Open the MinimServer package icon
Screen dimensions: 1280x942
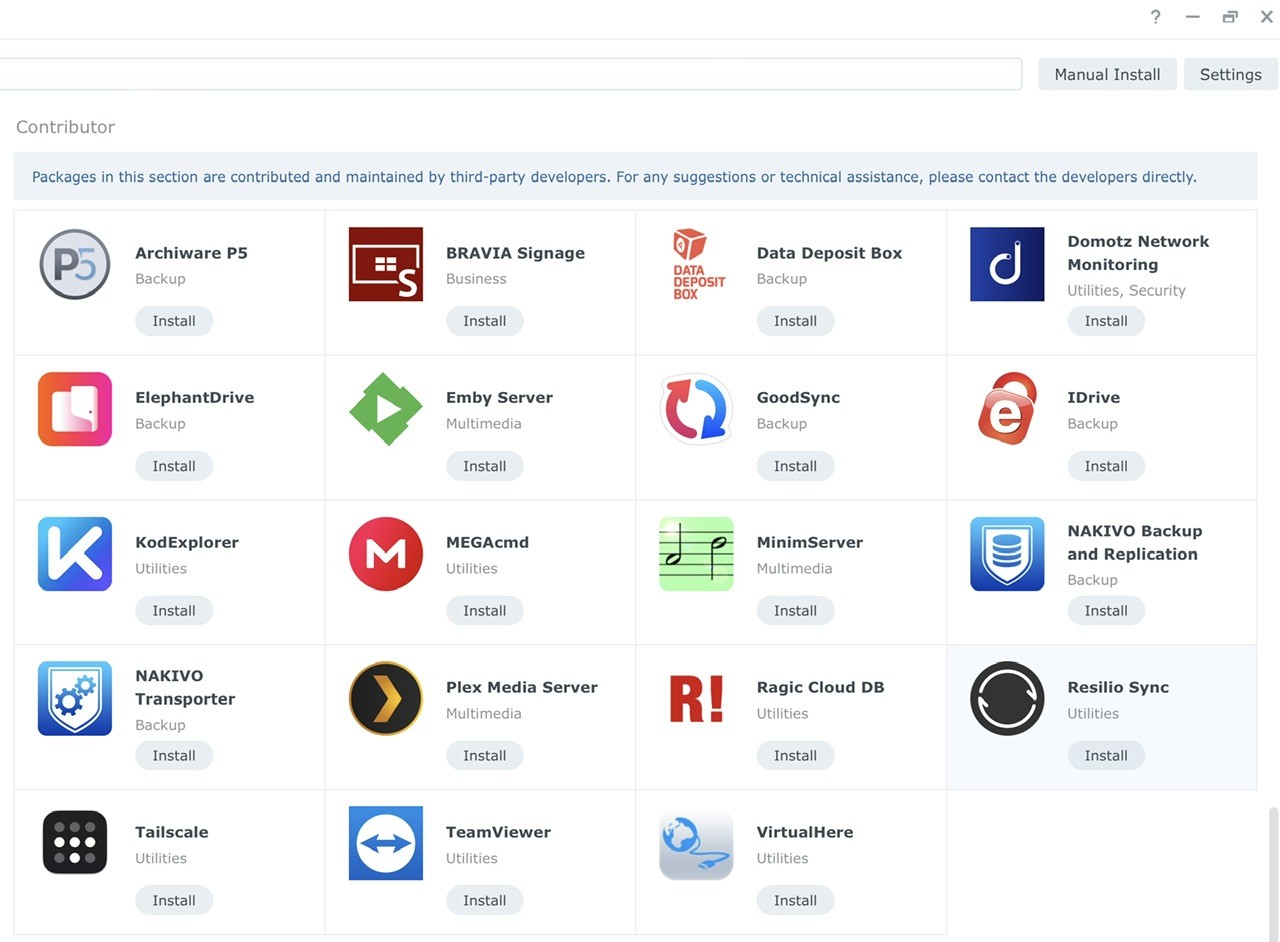(697, 554)
